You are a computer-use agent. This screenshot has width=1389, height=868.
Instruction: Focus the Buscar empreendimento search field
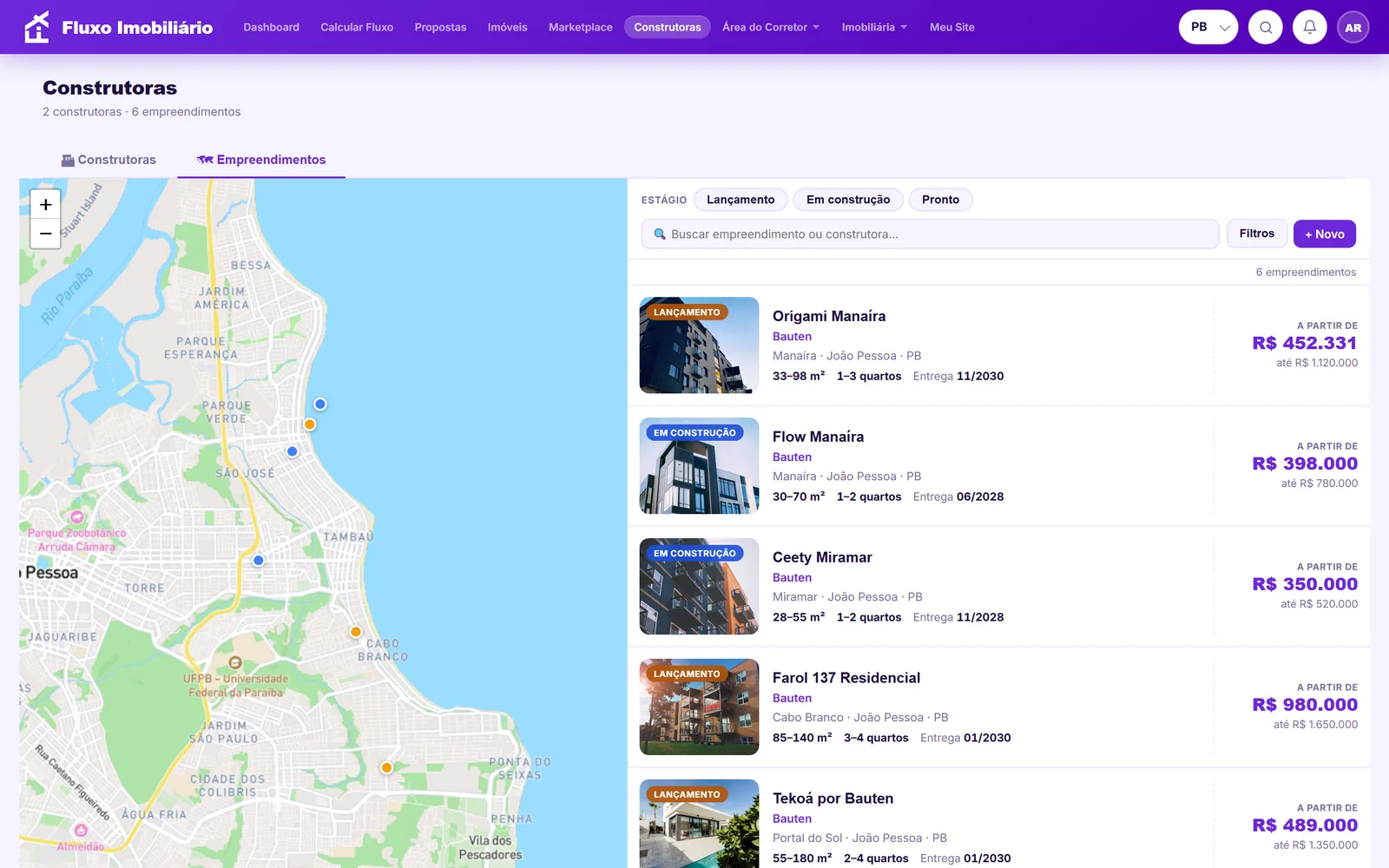tap(930, 233)
